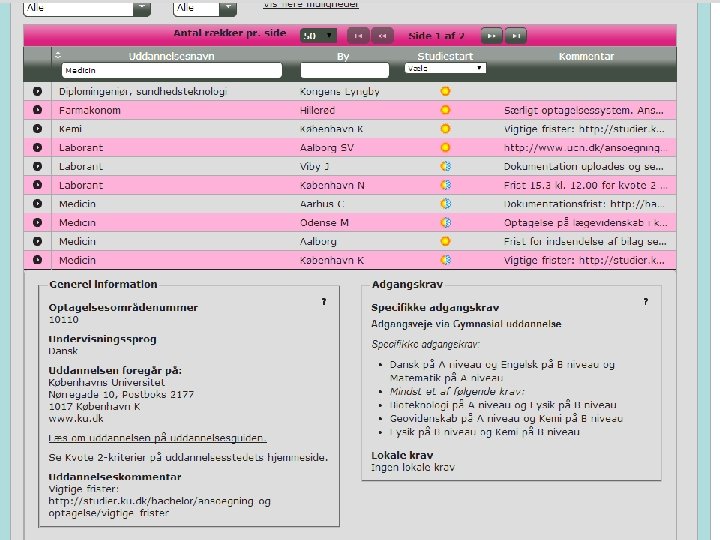This screenshot has height=540, width=720.
Task: Jump to the last page button
Action: pos(516,36)
